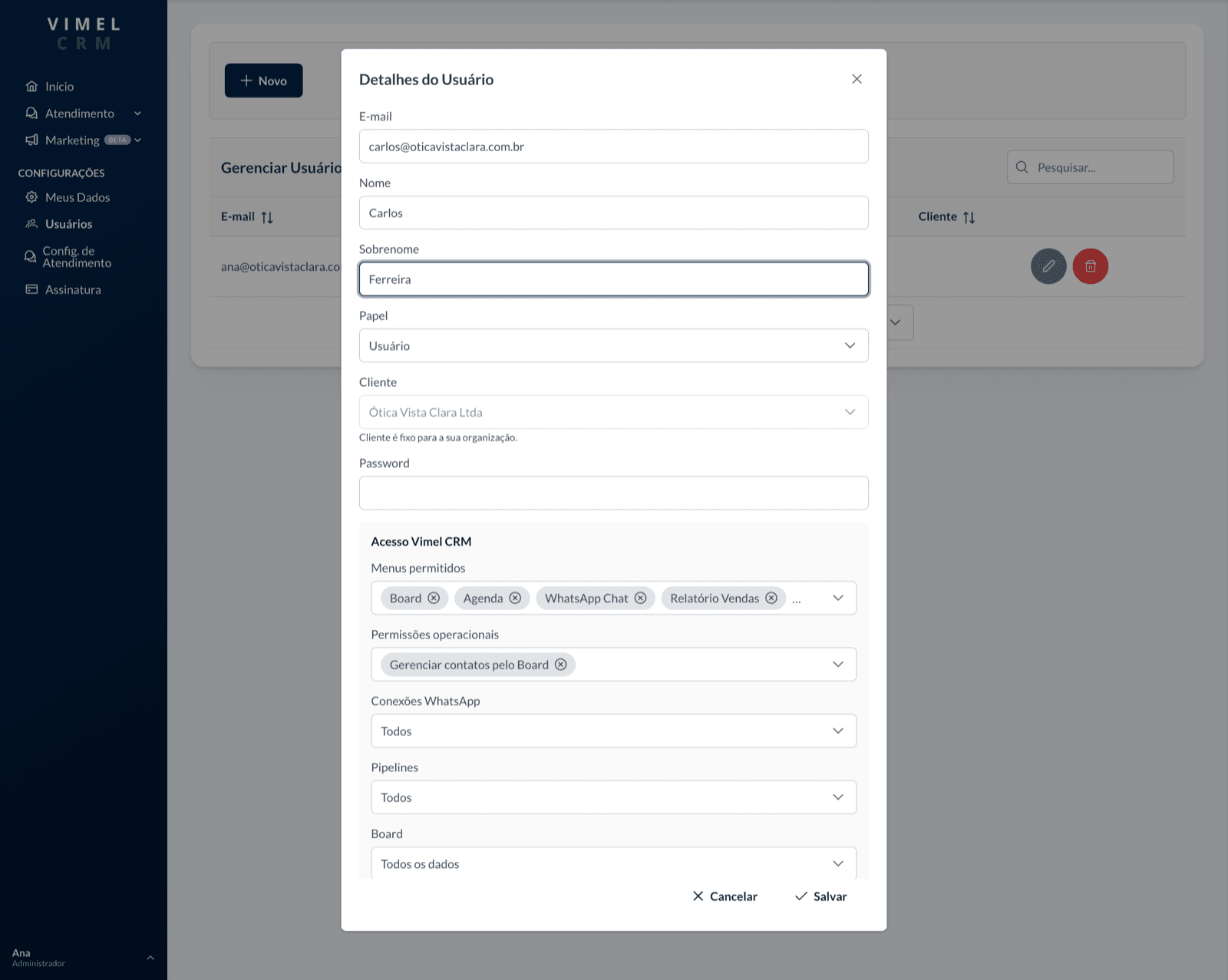Open the Conexões WhatsApp dropdown

click(x=614, y=731)
